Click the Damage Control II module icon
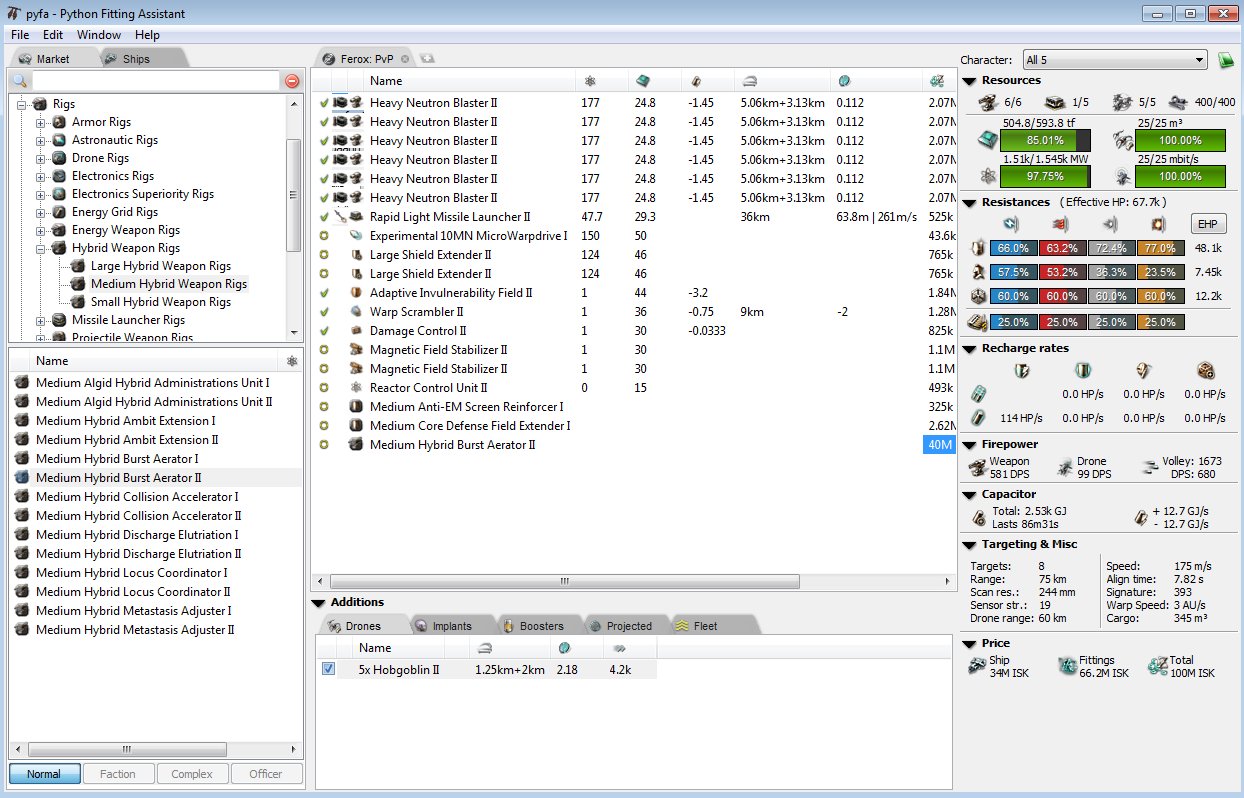 tap(357, 331)
